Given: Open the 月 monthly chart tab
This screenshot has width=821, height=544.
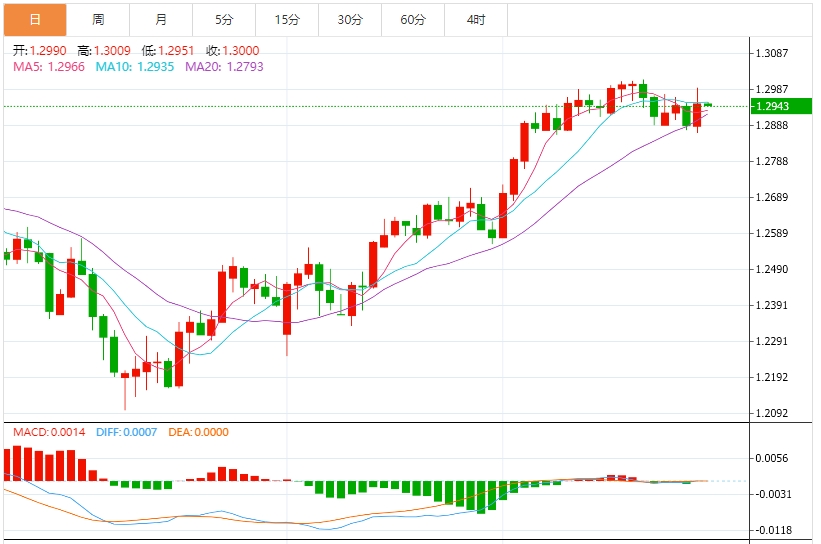Looking at the screenshot, I should tap(161, 20).
